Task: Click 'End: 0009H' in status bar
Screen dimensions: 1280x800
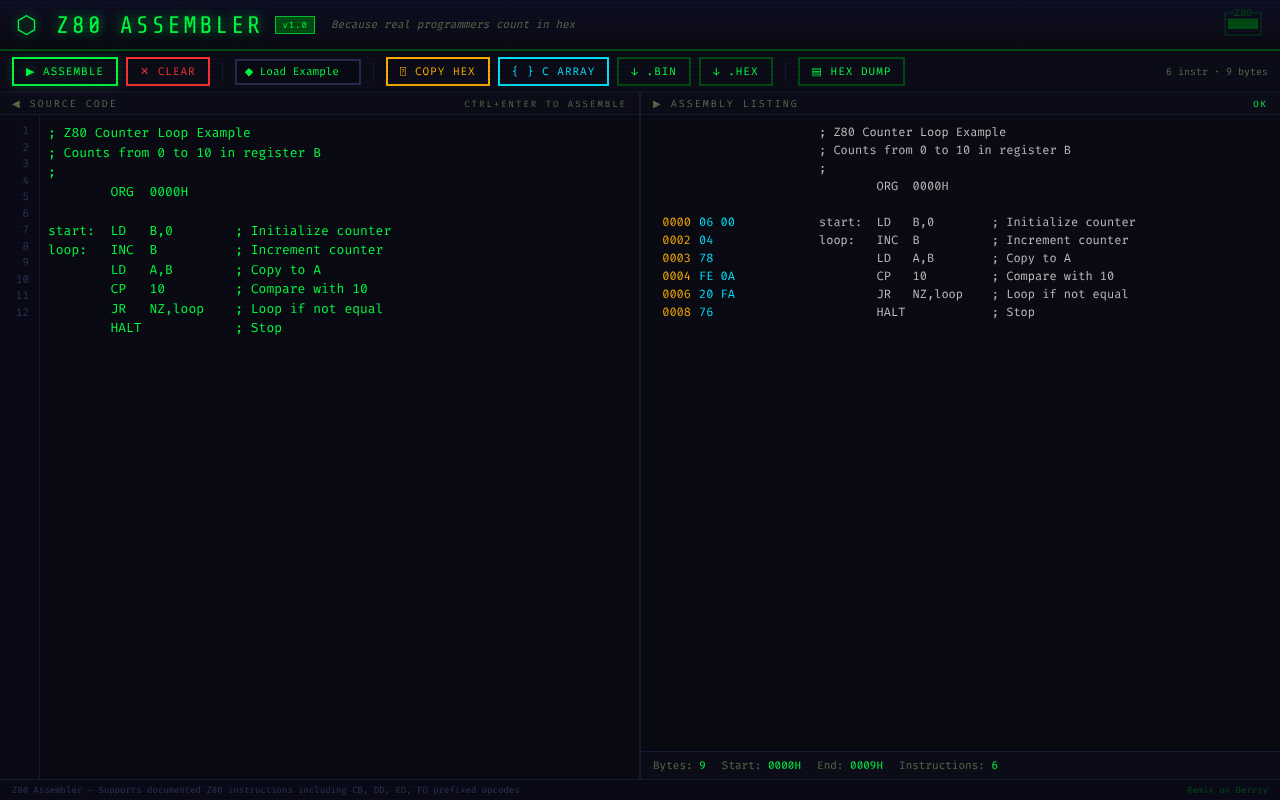Action: point(850,766)
